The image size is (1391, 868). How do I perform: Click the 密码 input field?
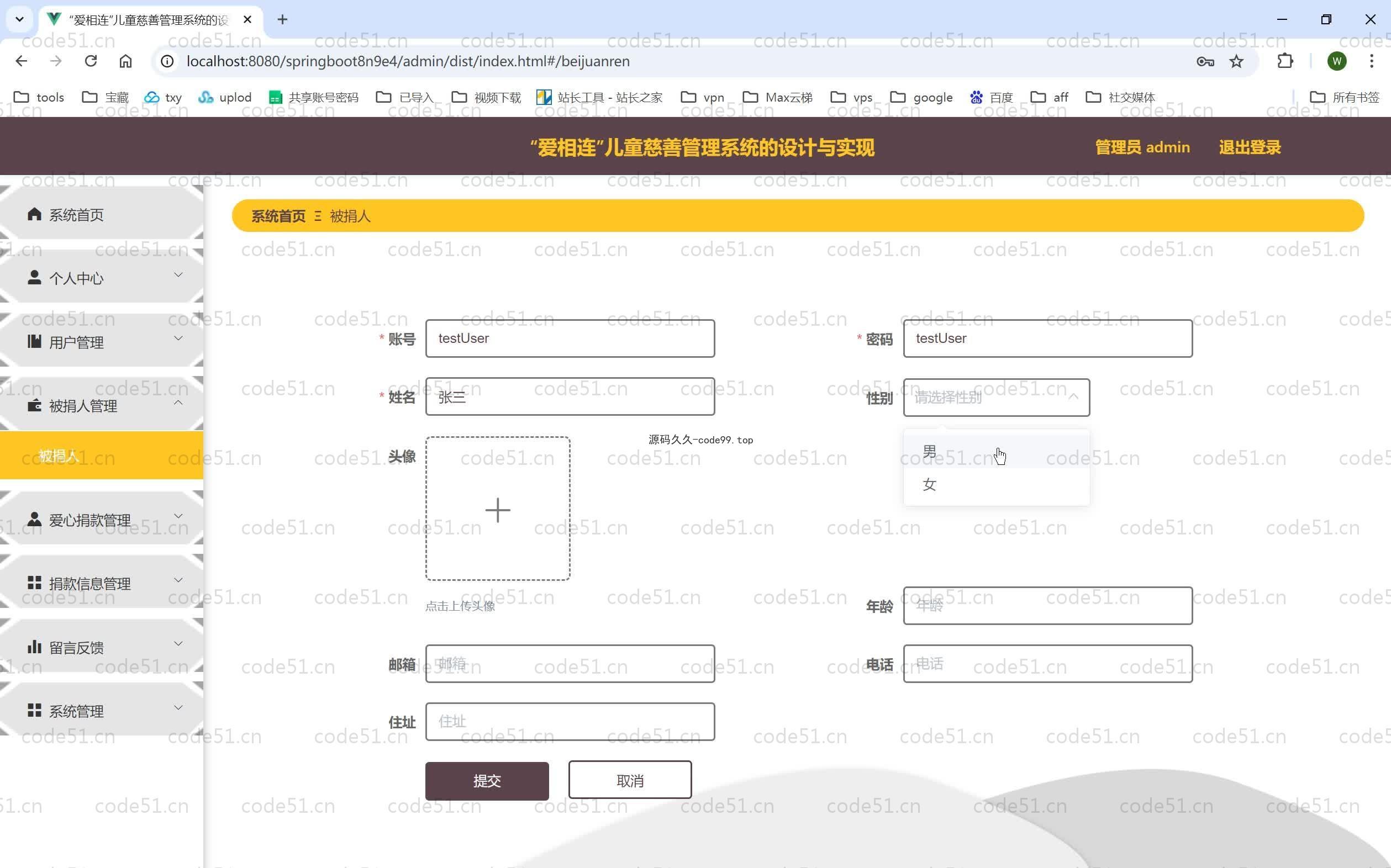click(1047, 338)
